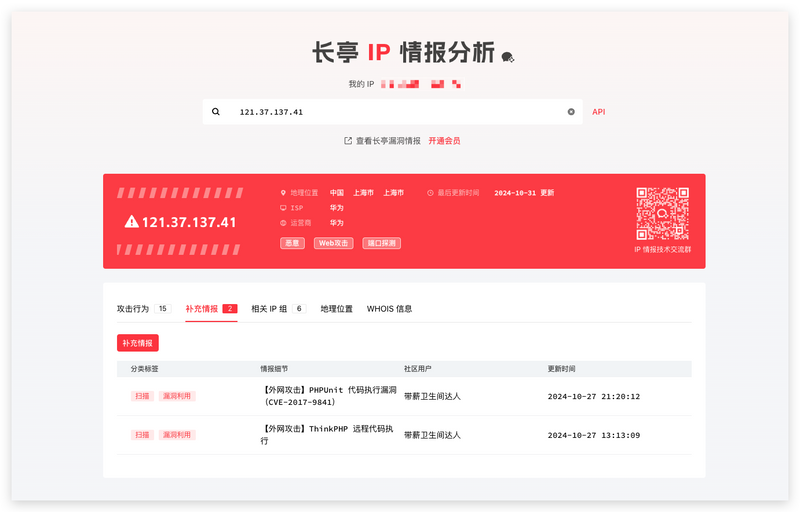Screen dimensions: 800x512
Task: Click the 长亭 IP 情报分析 page title
Action: click(404, 53)
